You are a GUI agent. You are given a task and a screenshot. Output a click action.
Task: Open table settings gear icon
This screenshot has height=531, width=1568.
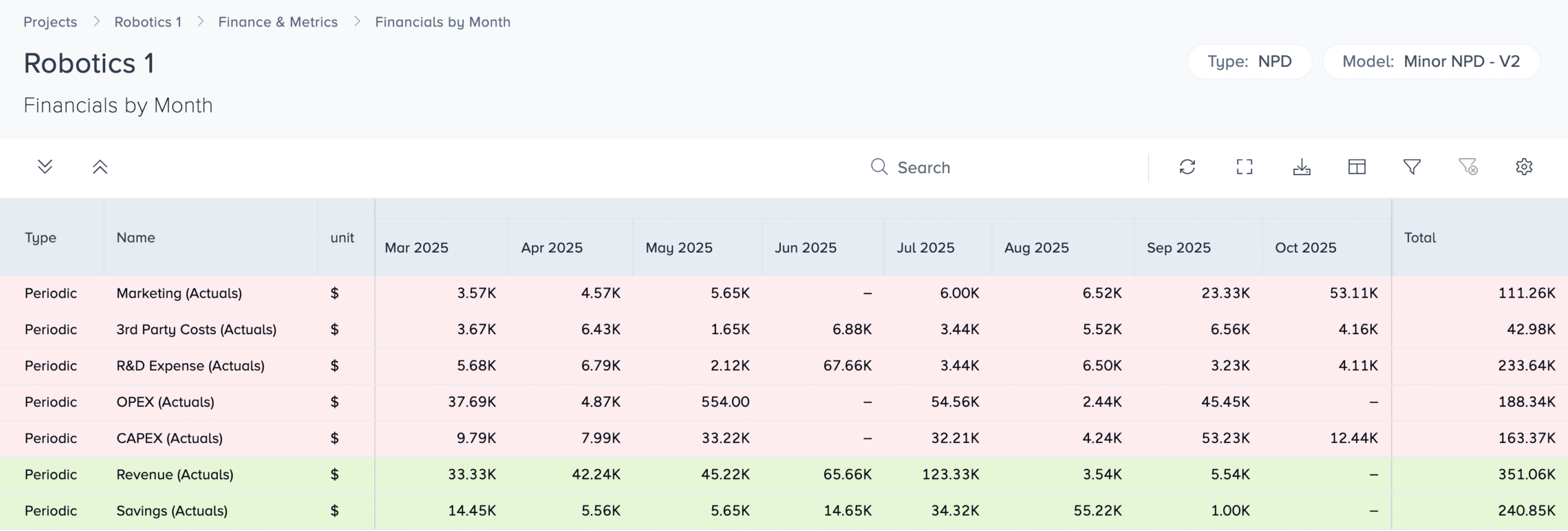point(1523,167)
